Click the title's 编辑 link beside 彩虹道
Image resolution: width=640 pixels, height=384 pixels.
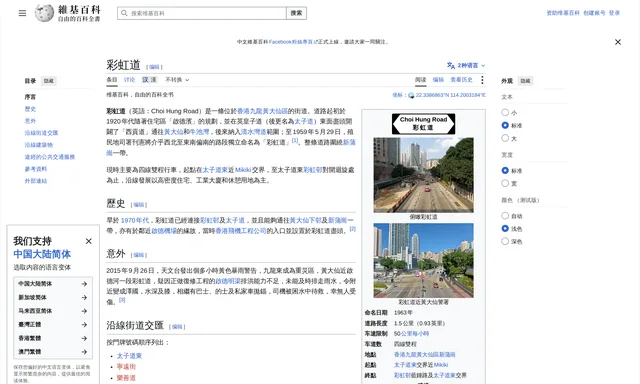coord(154,67)
